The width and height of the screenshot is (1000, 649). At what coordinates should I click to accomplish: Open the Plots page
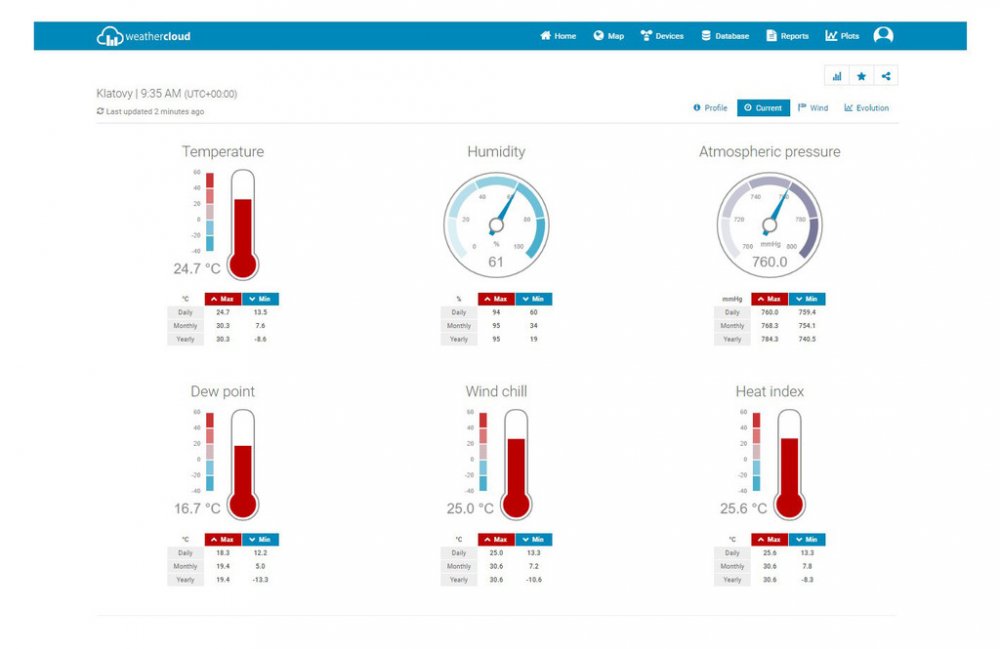(x=842, y=36)
